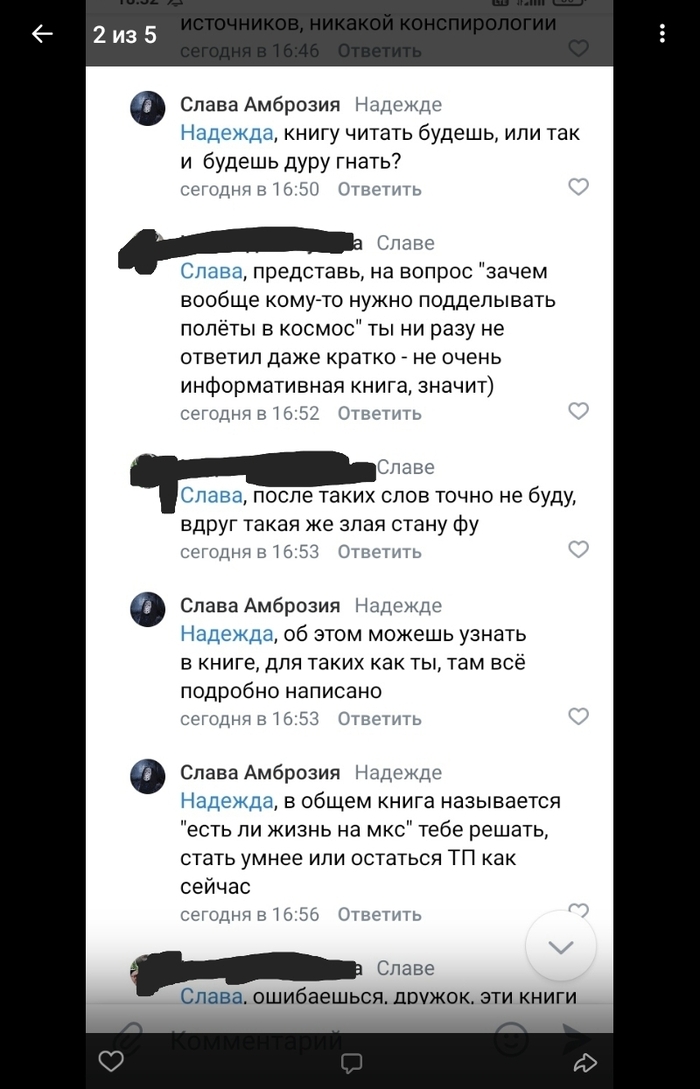Tap the blue "Надежда" mention in 16:56 comment
Viewport: 700px width, 1089px height.
tap(226, 801)
